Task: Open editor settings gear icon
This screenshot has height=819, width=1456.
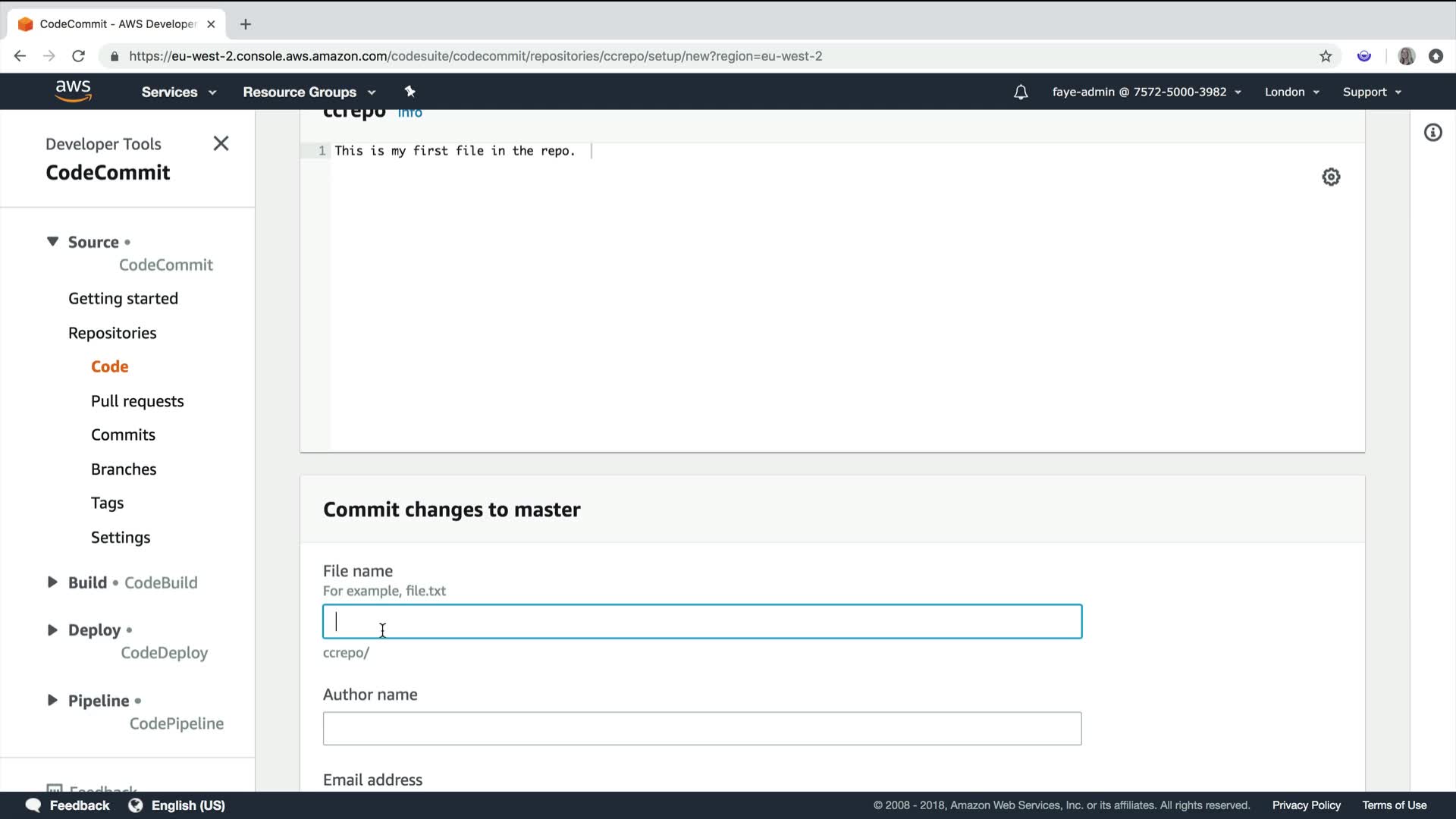Action: [1331, 177]
